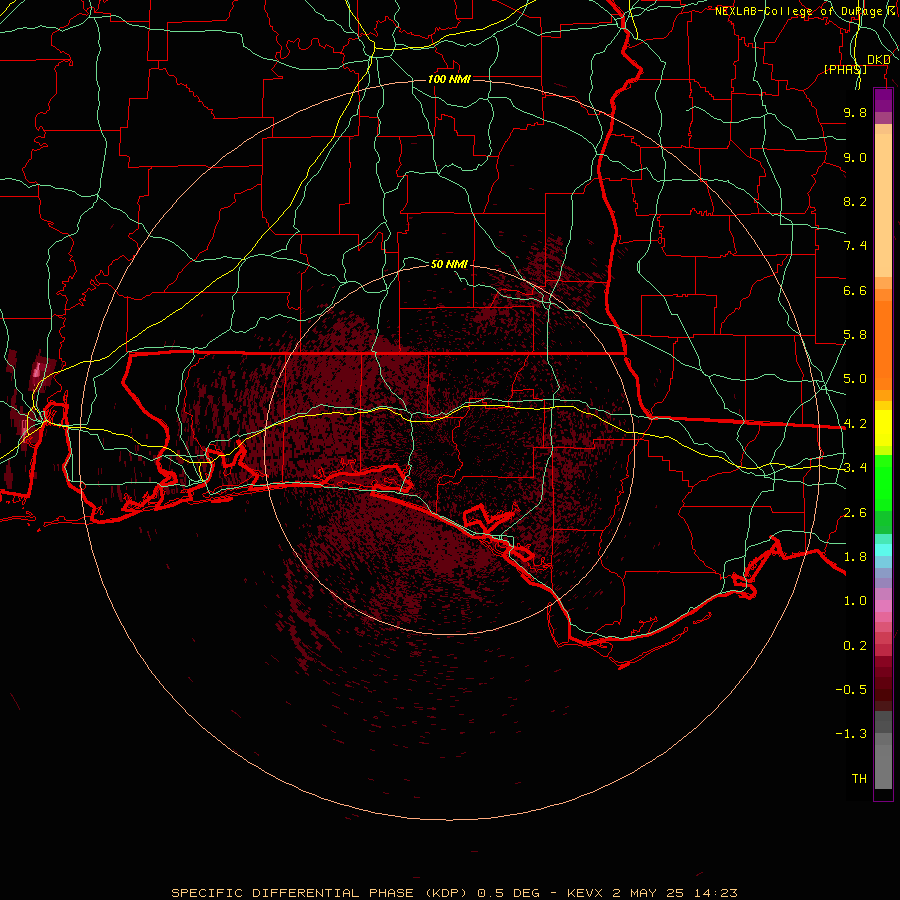The height and width of the screenshot is (900, 900).
Task: Click the "-1.3" color scale value
Action: point(851,734)
